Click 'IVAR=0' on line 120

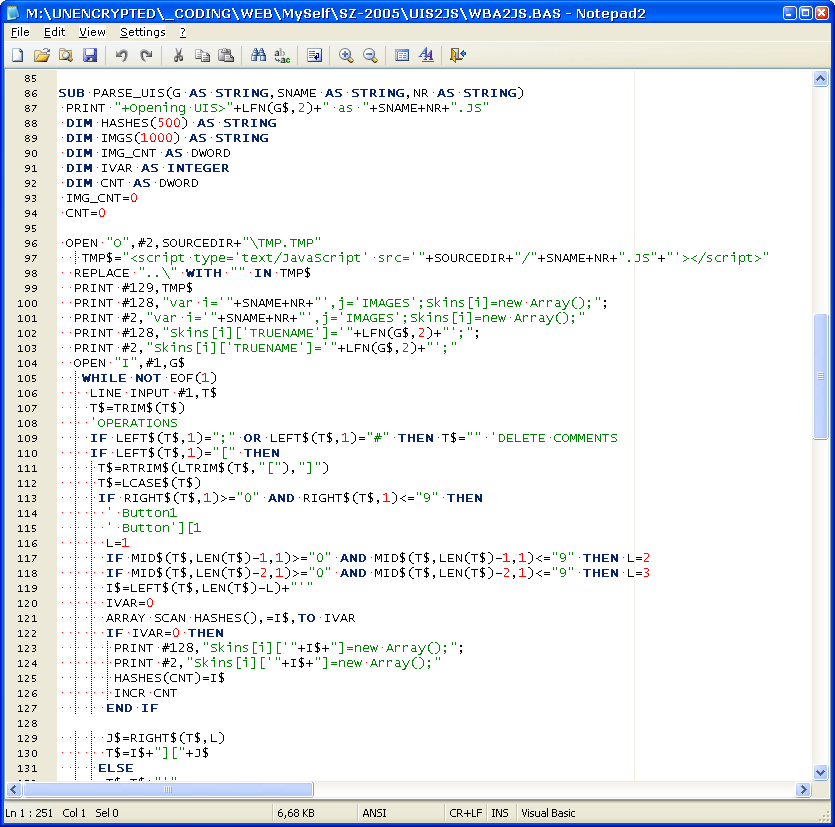(x=130, y=603)
